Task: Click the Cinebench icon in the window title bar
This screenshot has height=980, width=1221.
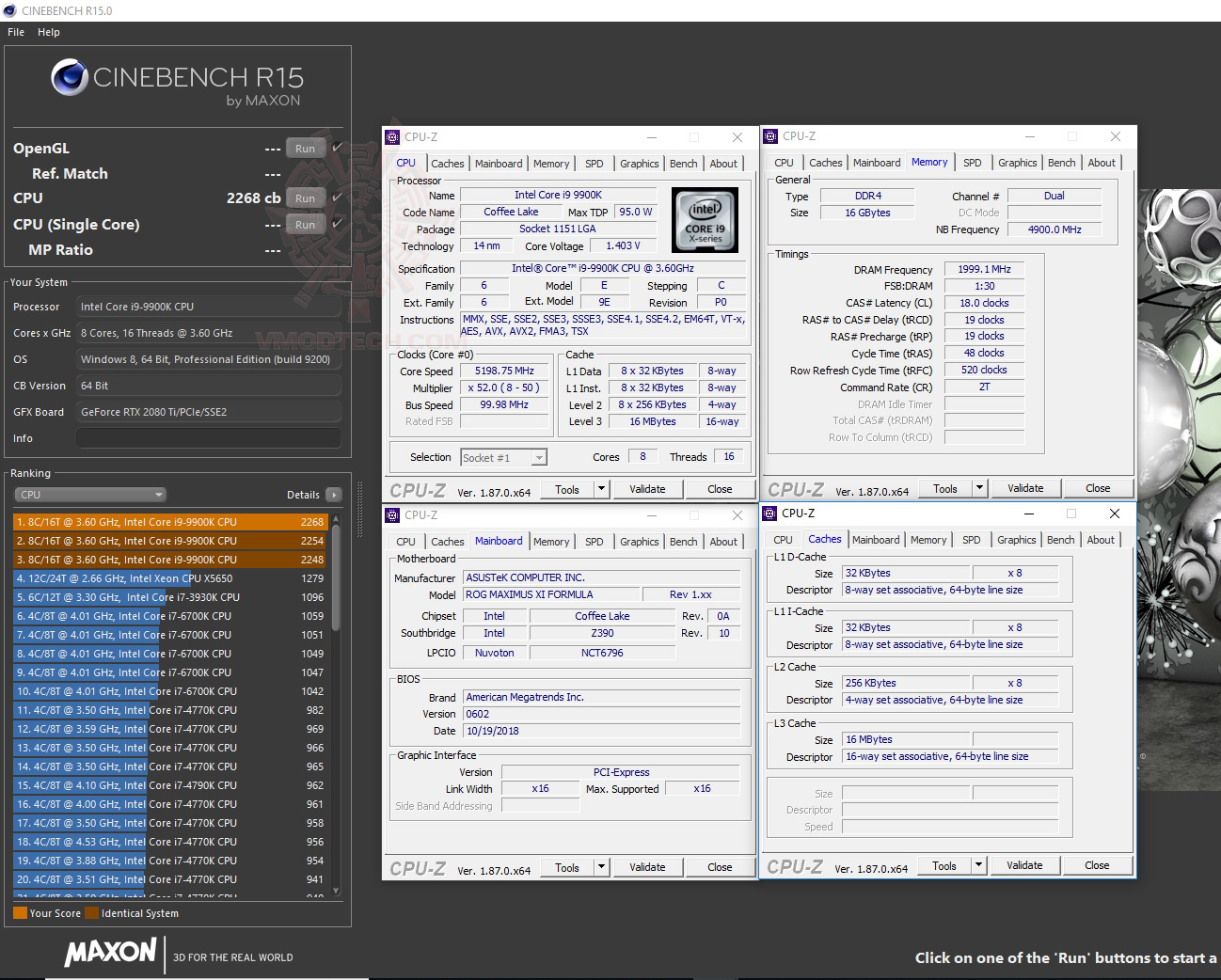Action: coord(8,10)
